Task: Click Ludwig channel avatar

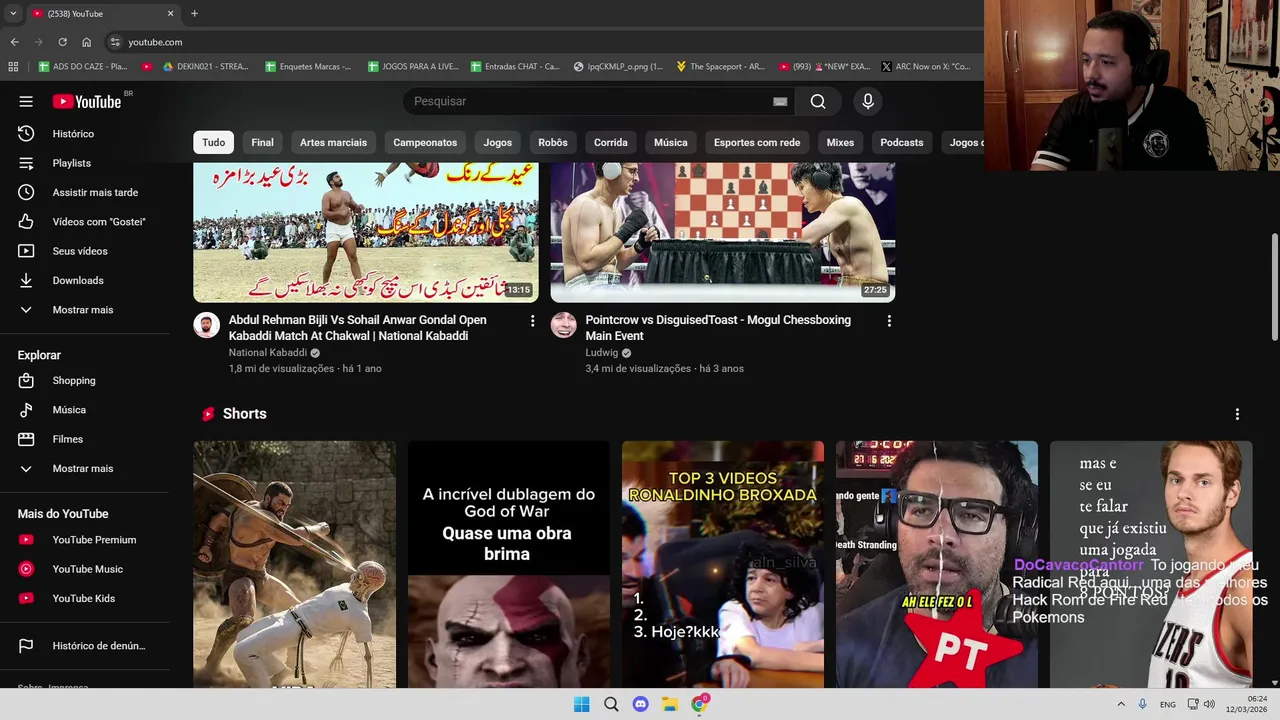Action: tap(563, 324)
